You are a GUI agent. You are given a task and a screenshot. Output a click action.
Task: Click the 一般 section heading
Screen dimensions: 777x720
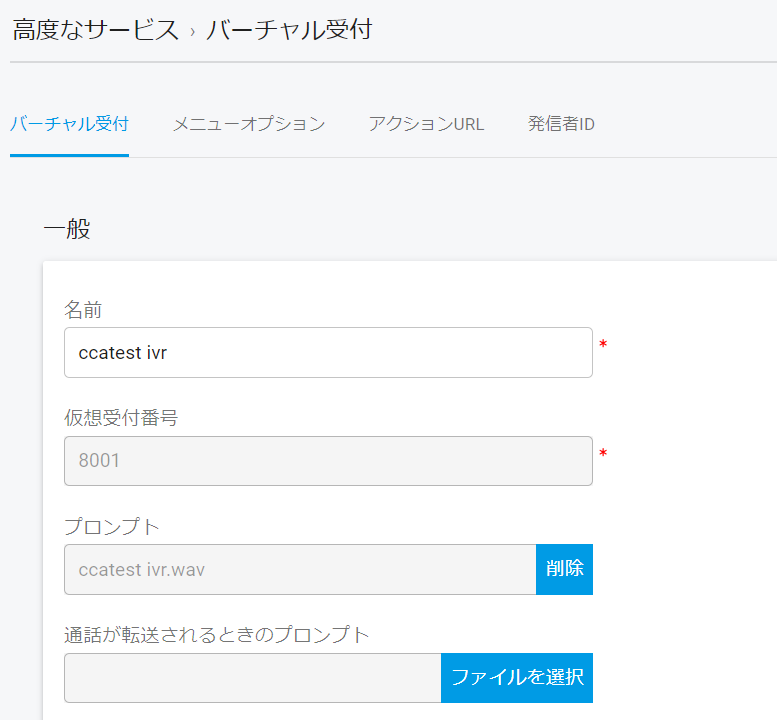coord(67,229)
